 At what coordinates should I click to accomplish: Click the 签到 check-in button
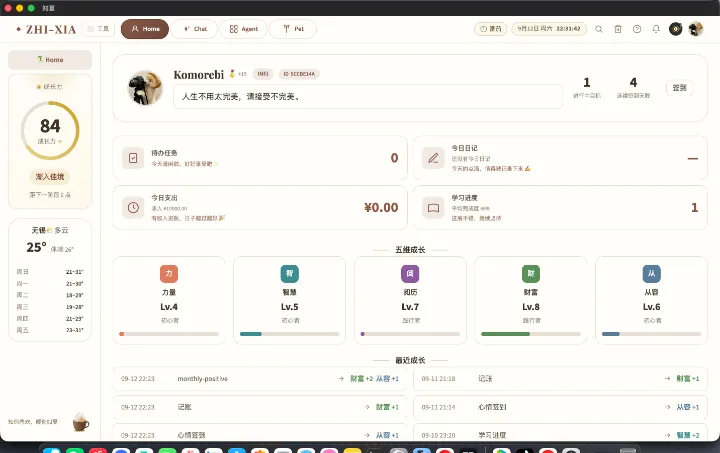(680, 88)
